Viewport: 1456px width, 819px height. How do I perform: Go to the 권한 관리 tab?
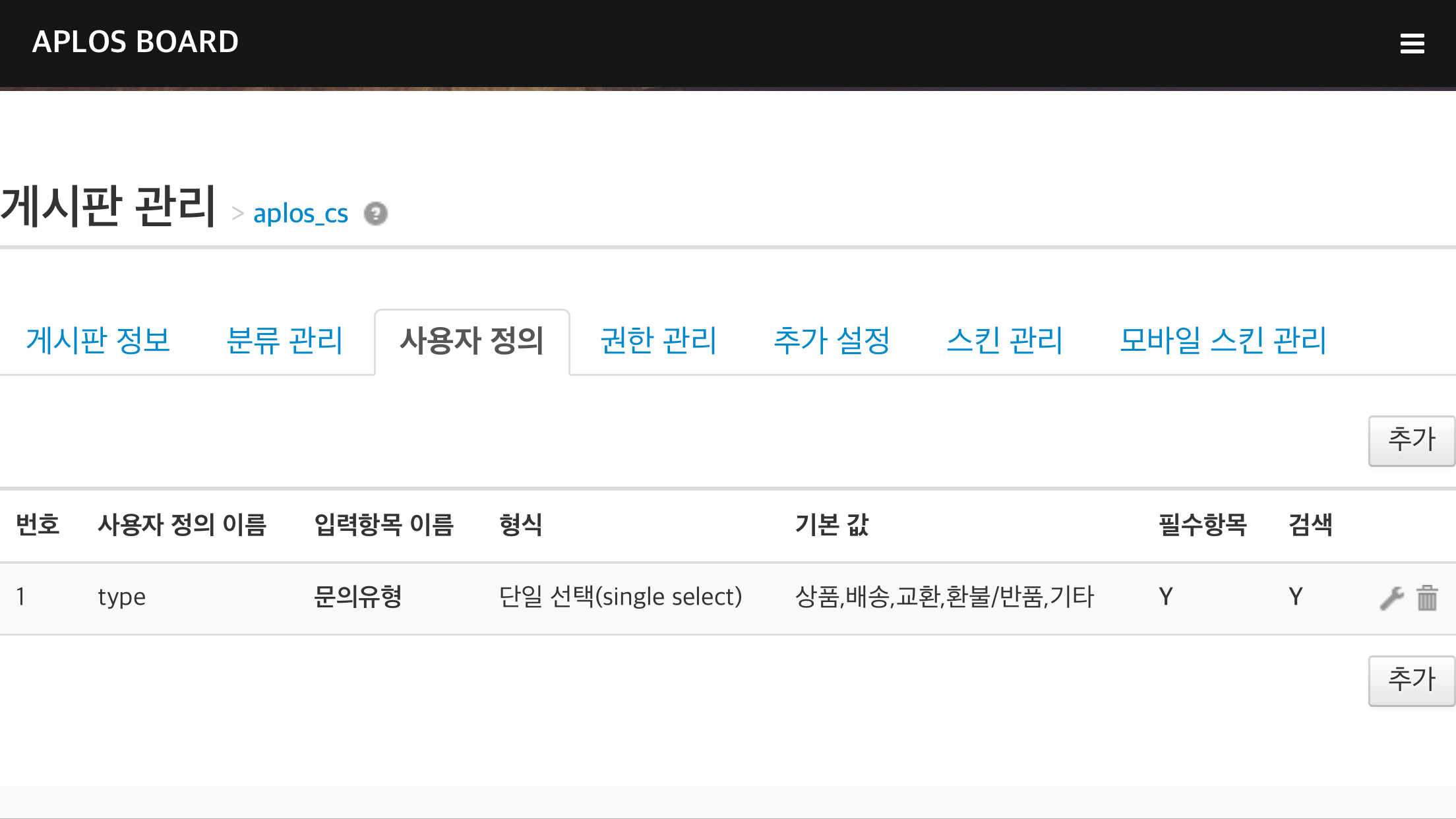[658, 341]
